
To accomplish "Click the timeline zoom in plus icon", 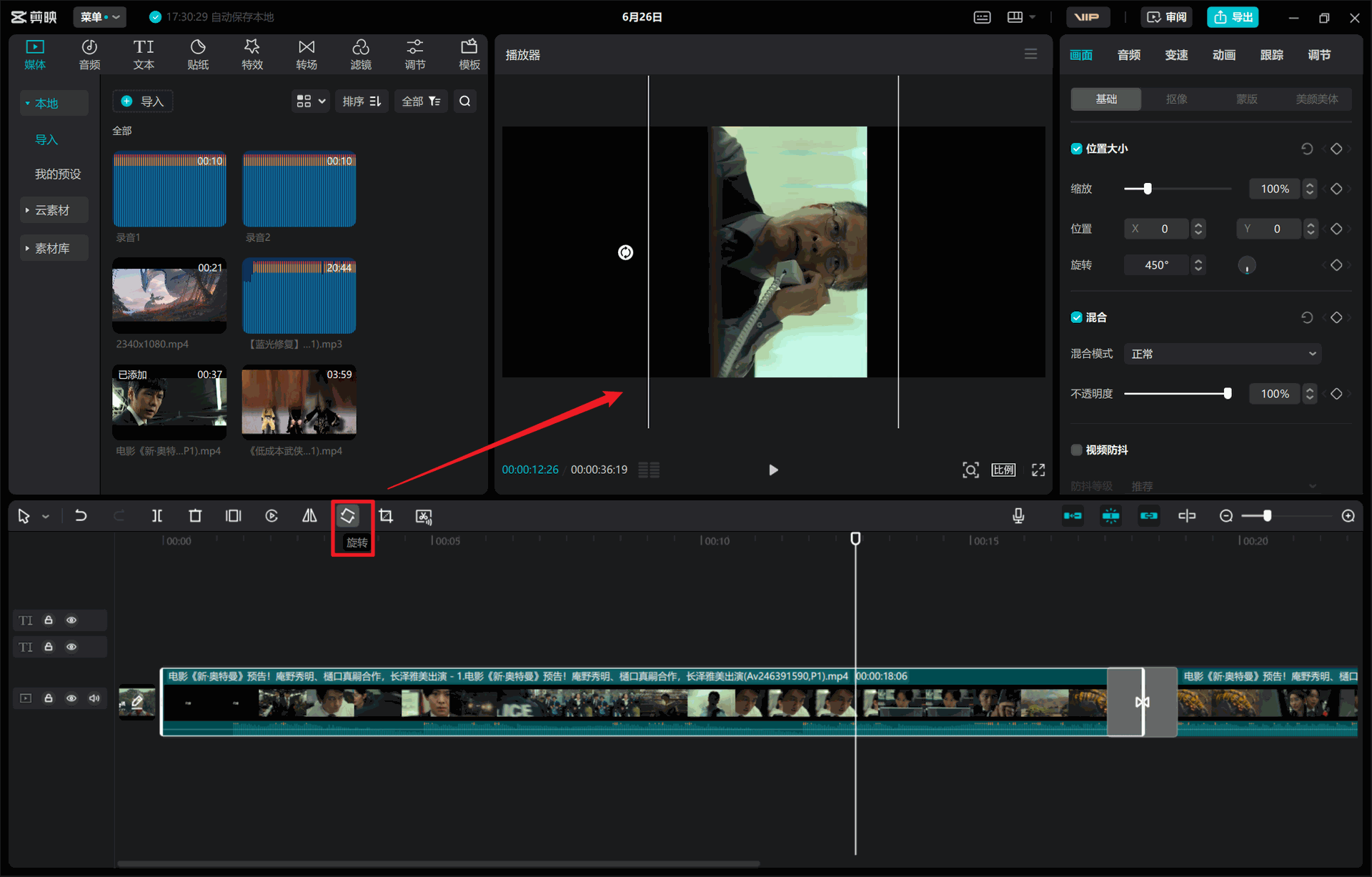I will 1348,516.
